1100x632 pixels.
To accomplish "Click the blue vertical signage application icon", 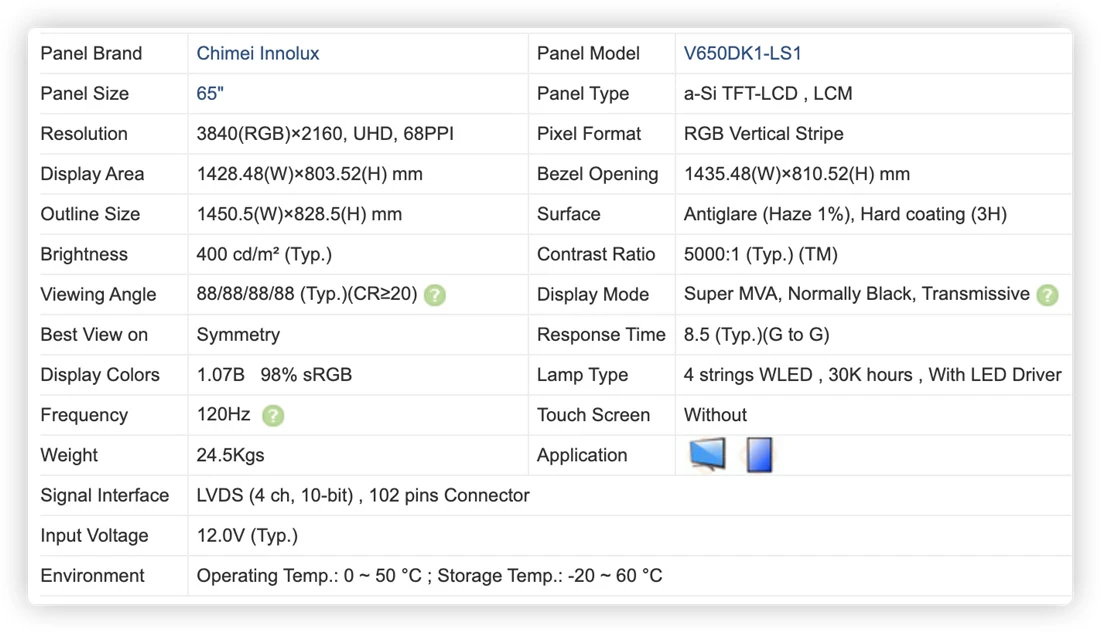I will 759,455.
